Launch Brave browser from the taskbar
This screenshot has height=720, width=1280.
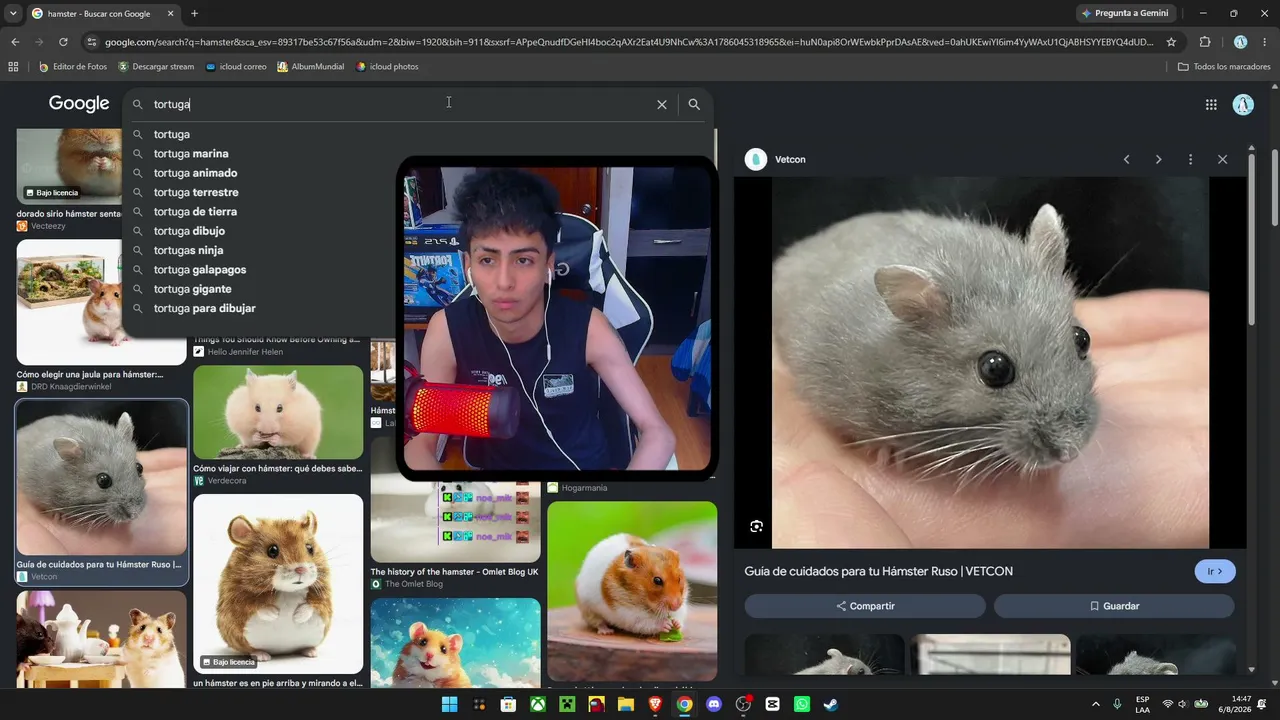(655, 704)
